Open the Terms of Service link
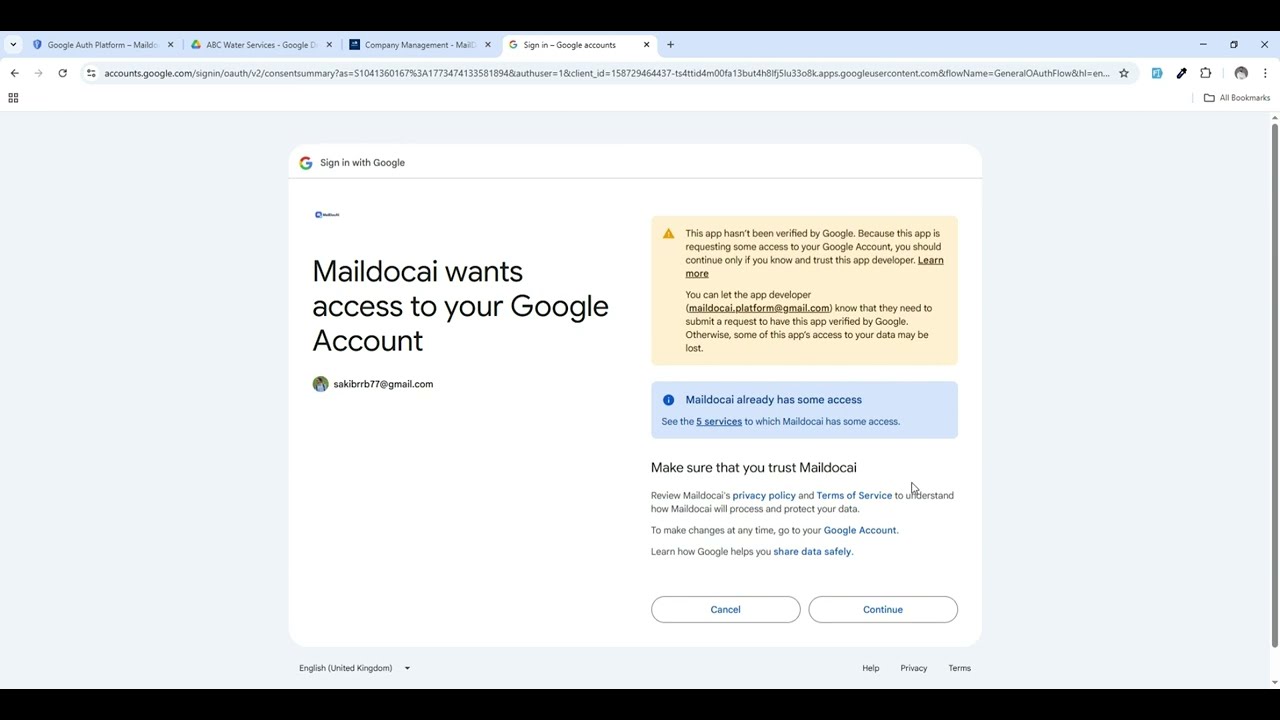The width and height of the screenshot is (1280, 720). click(854, 495)
